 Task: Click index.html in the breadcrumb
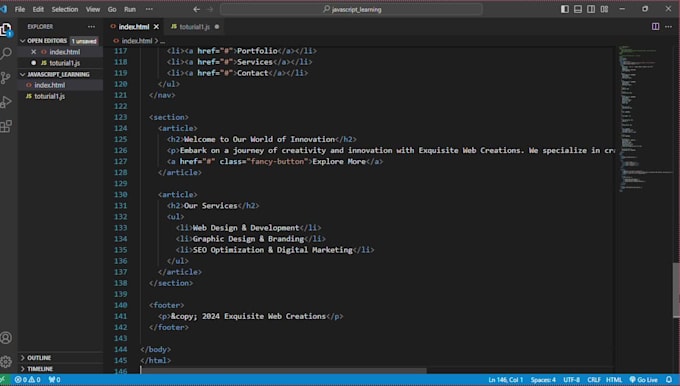[137, 41]
